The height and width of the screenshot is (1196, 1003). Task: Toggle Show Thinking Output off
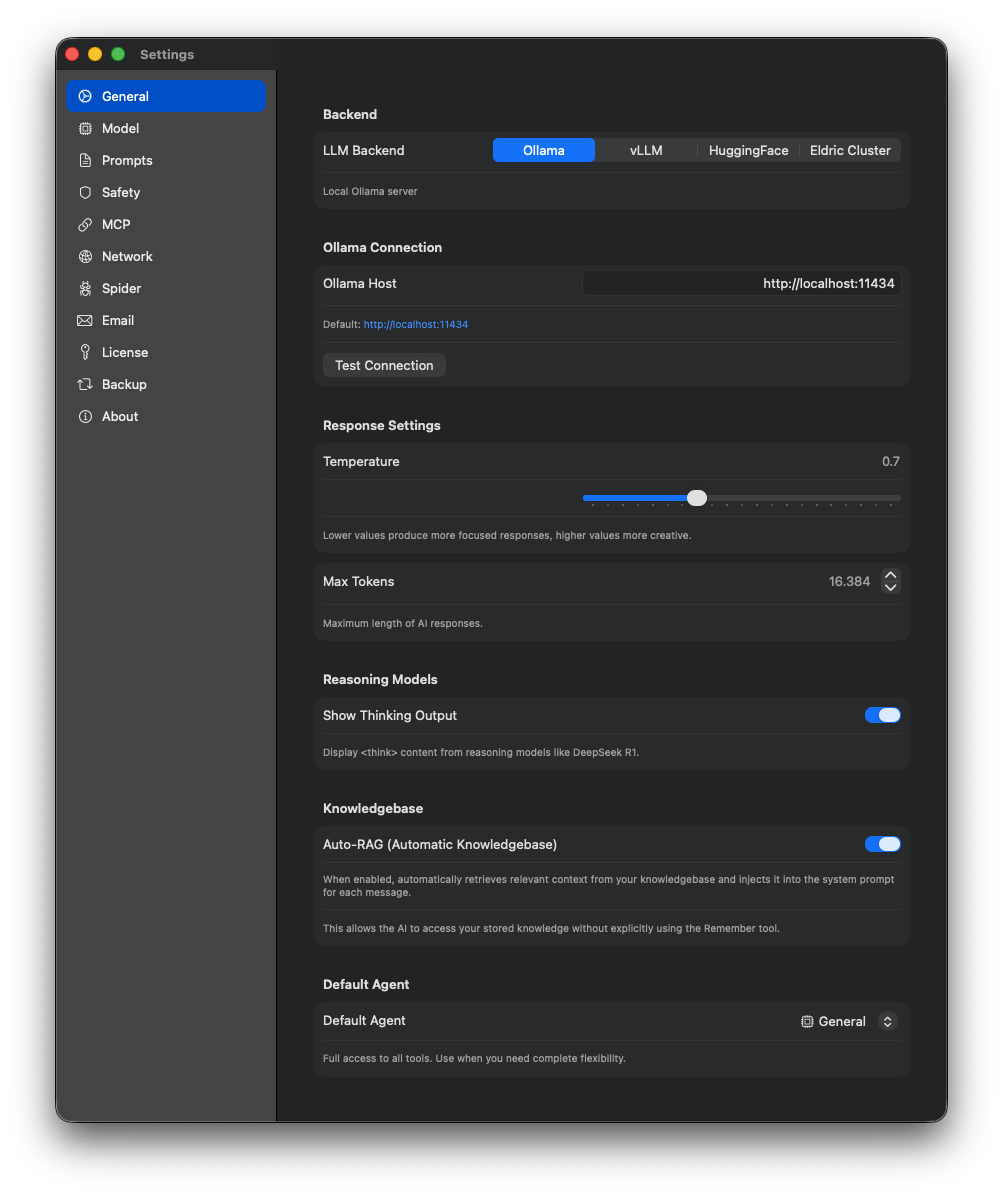(882, 715)
